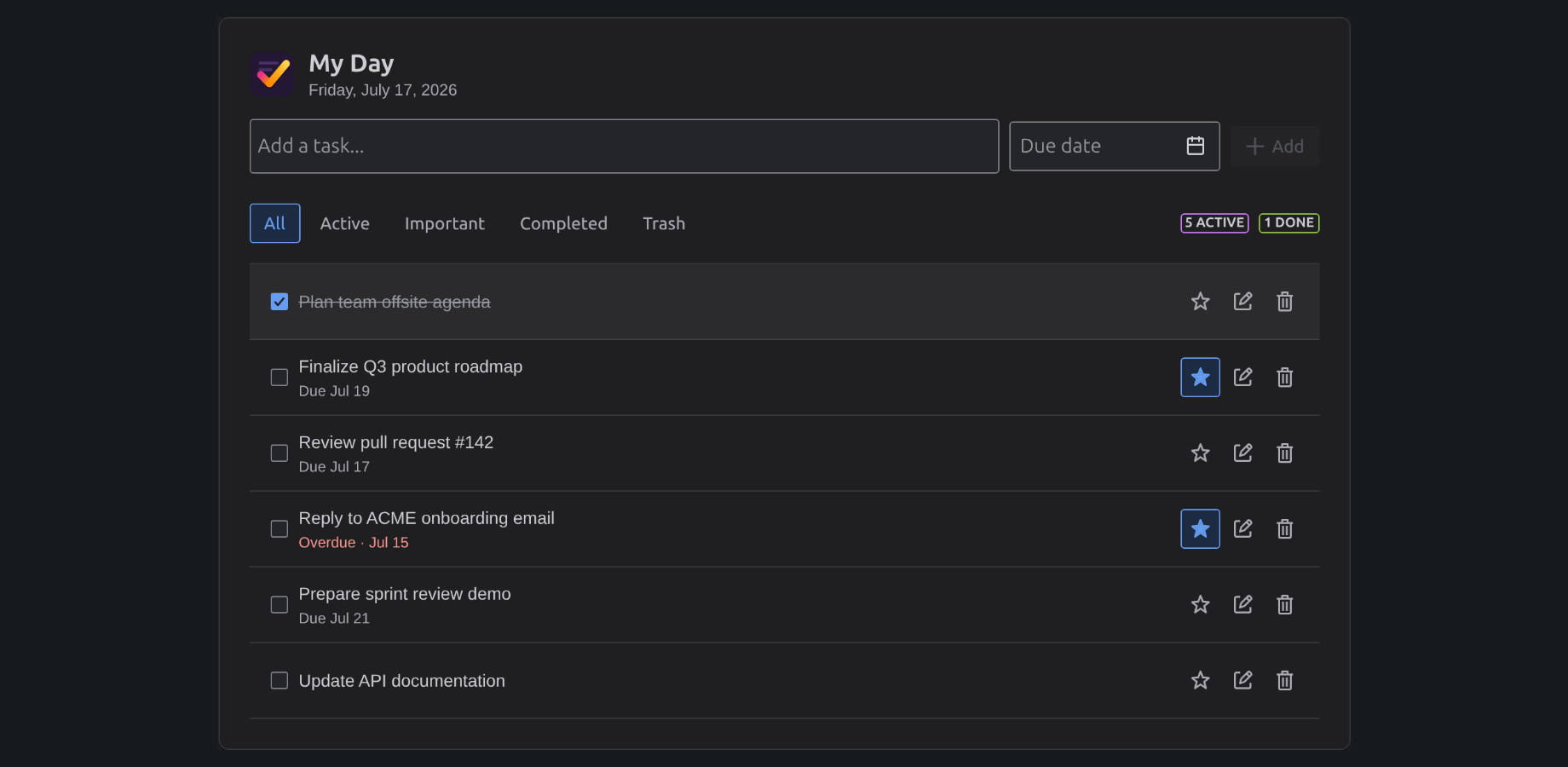Delete 'Reply to ACME onboarding email' task
Image resolution: width=1568 pixels, height=767 pixels.
pos(1284,529)
